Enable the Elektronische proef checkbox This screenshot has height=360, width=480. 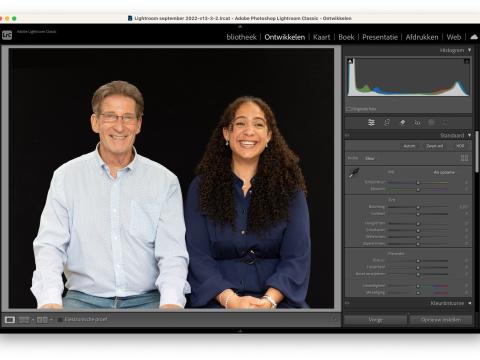click(60, 320)
